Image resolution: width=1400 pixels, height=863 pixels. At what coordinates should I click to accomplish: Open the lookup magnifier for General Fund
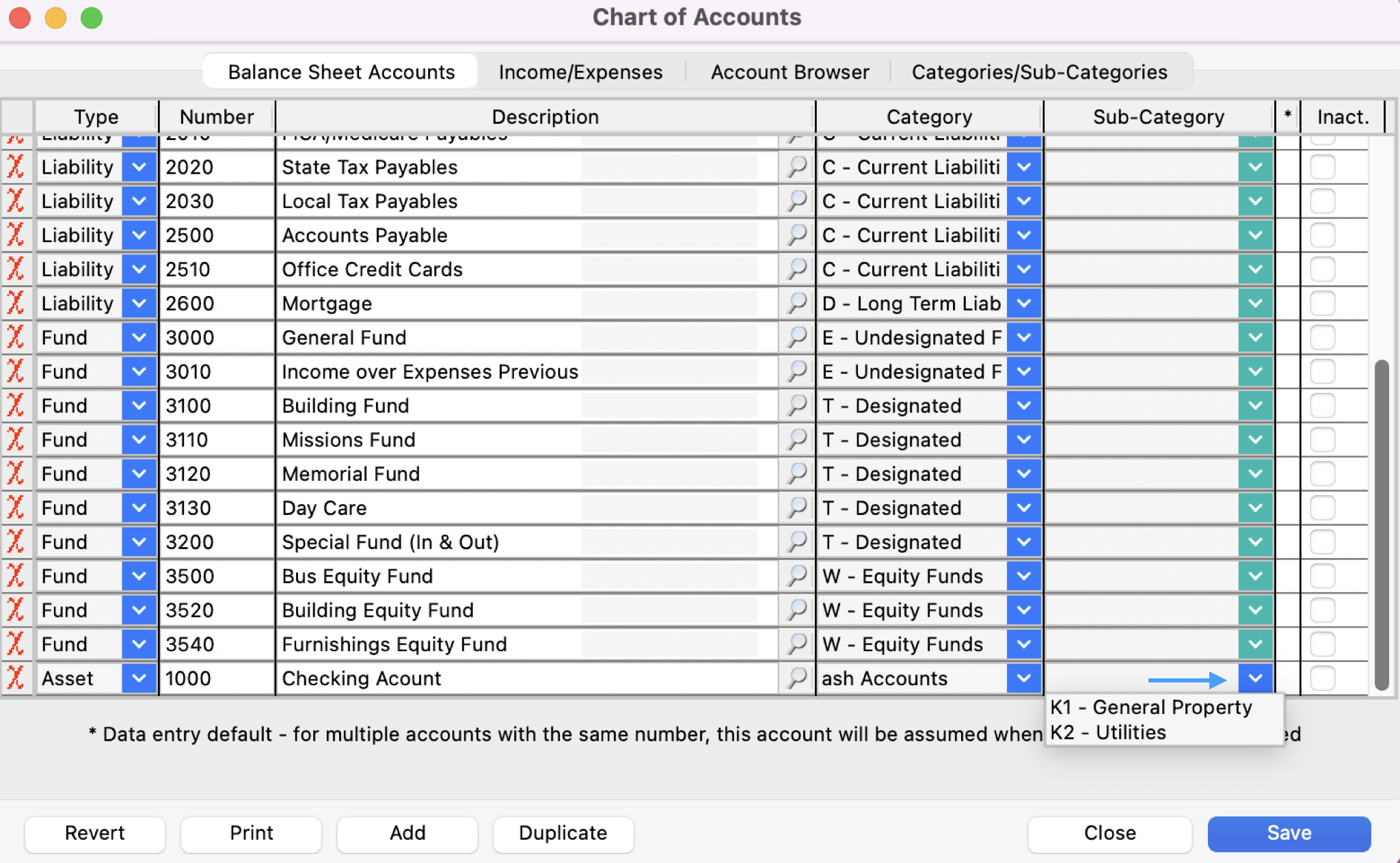[796, 337]
